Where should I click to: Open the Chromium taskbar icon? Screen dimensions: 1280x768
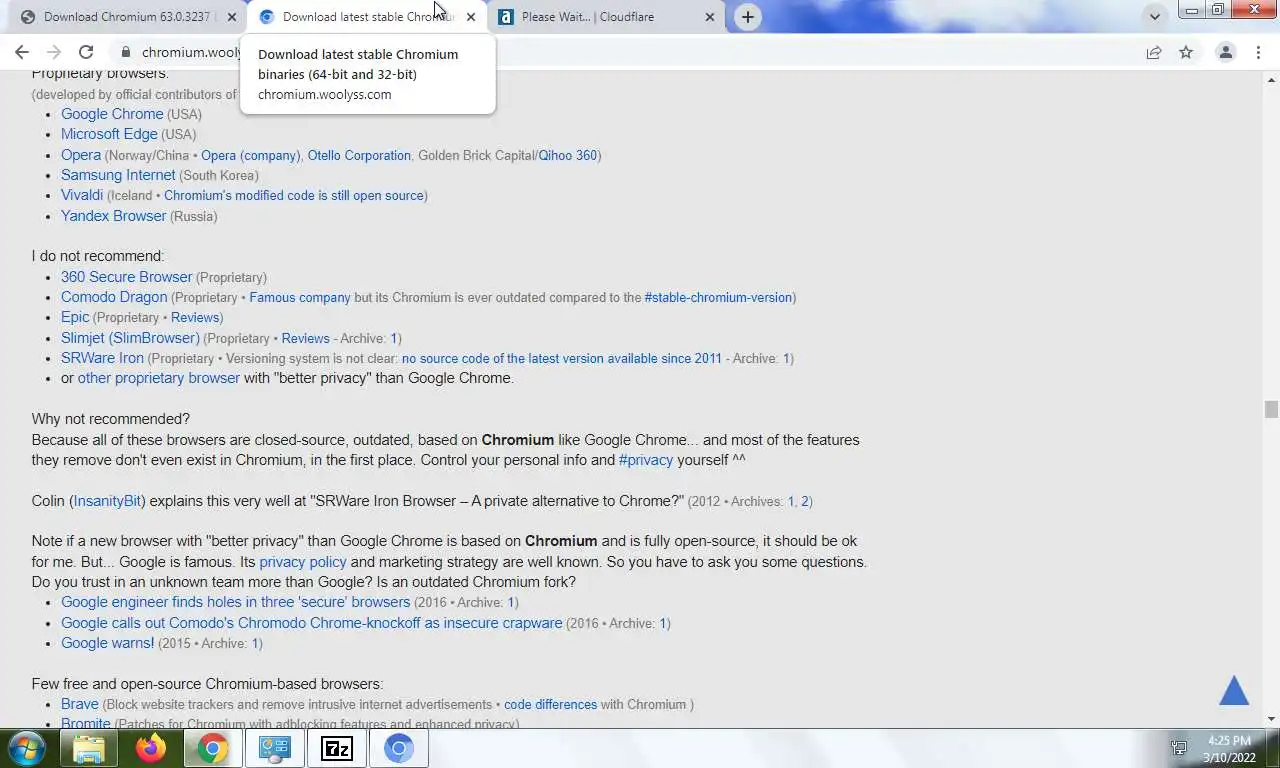tap(399, 748)
